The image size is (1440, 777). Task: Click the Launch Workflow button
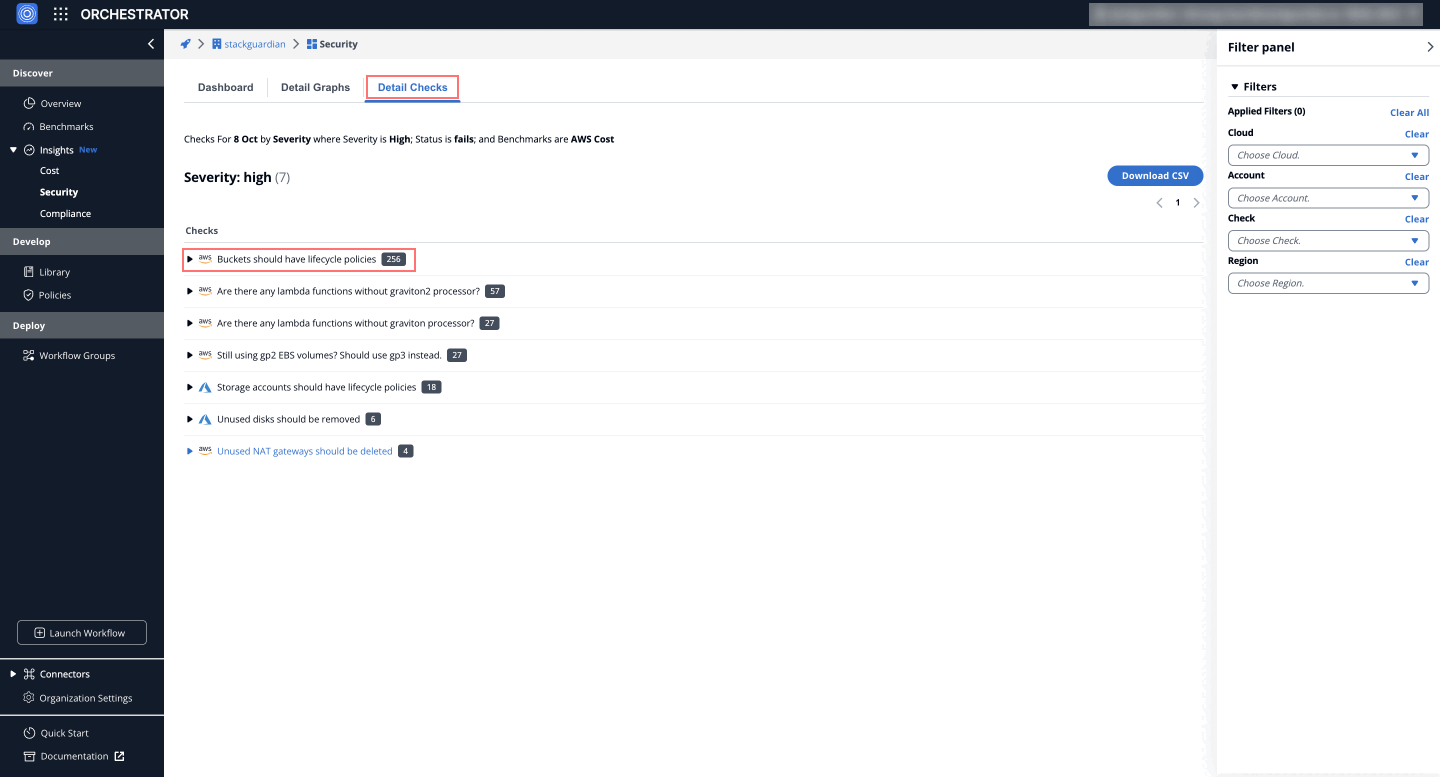82,633
